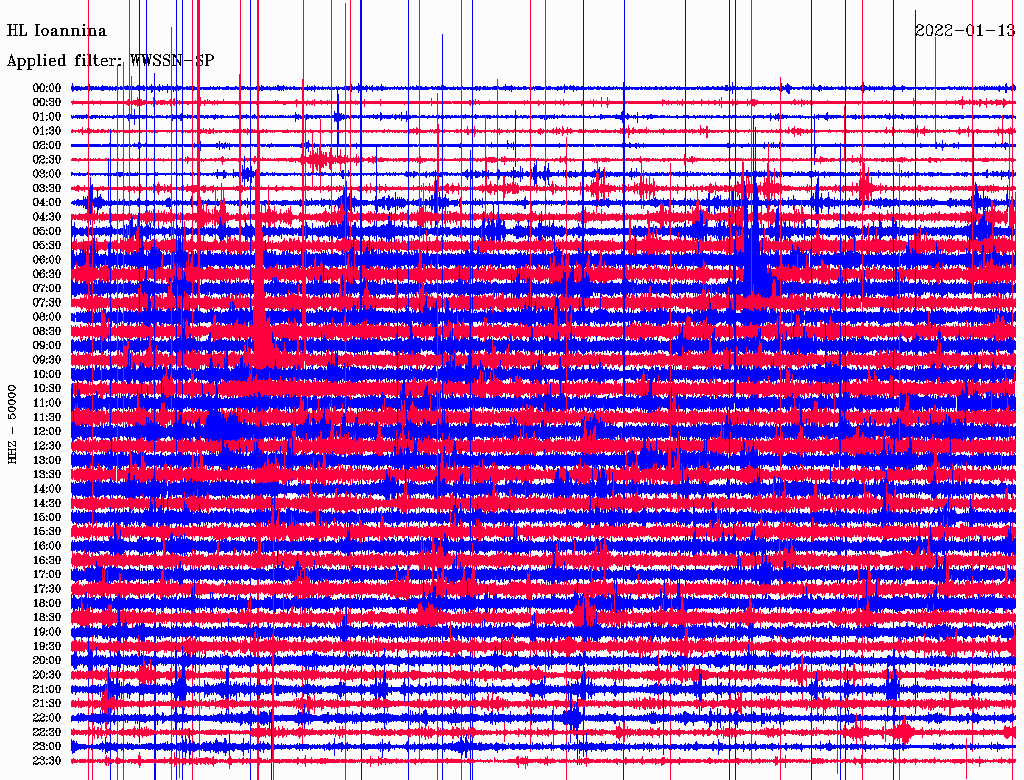Click the HHZ - 50000 axis label
Screen dimensions: 1024x780
coord(12,424)
